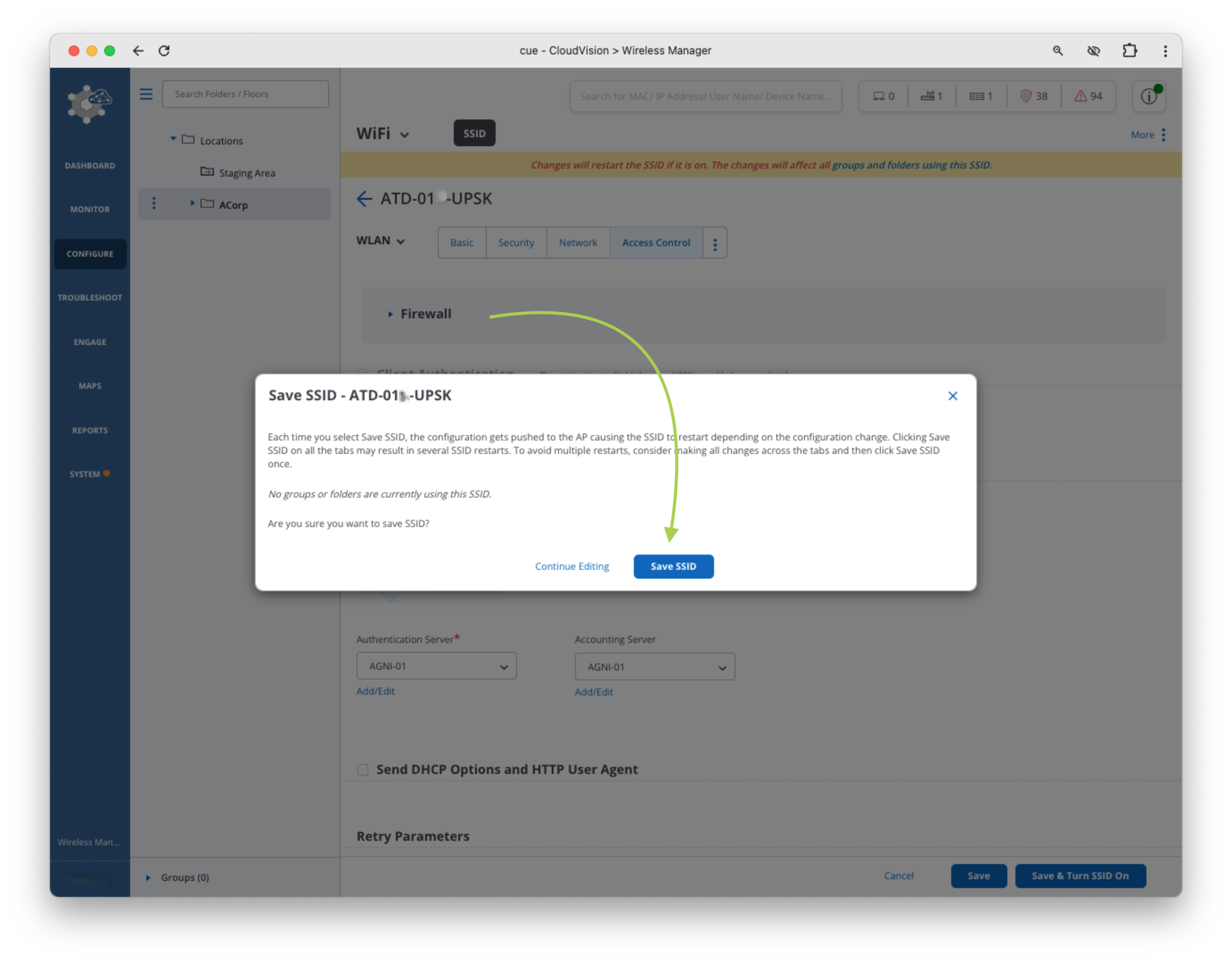Click the browser back arrow

[x=138, y=51]
